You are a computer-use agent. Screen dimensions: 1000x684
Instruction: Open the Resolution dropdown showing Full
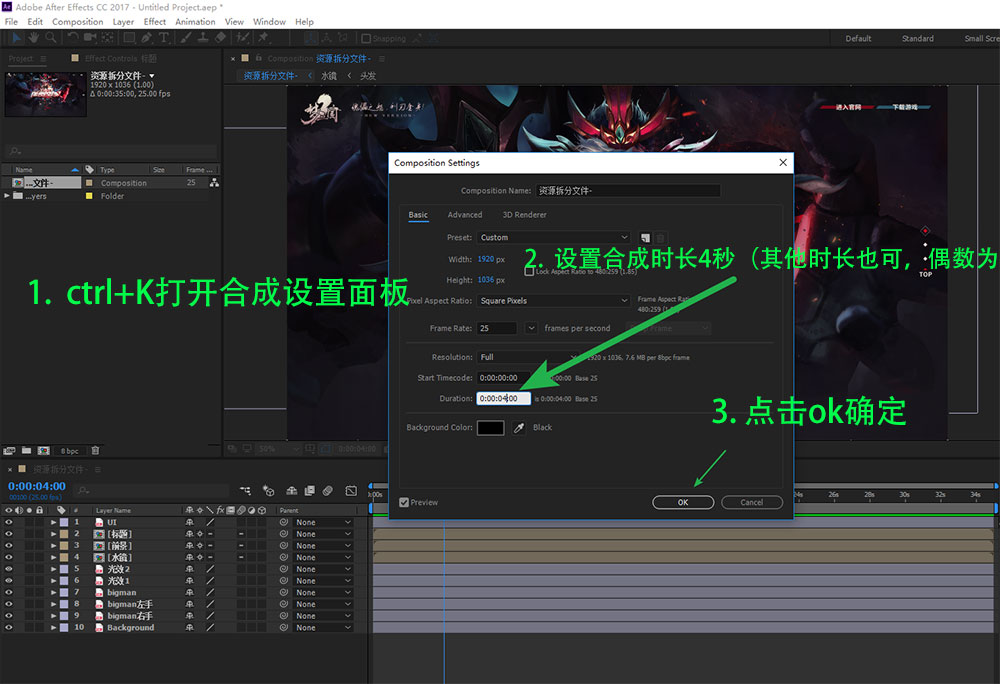click(528, 357)
